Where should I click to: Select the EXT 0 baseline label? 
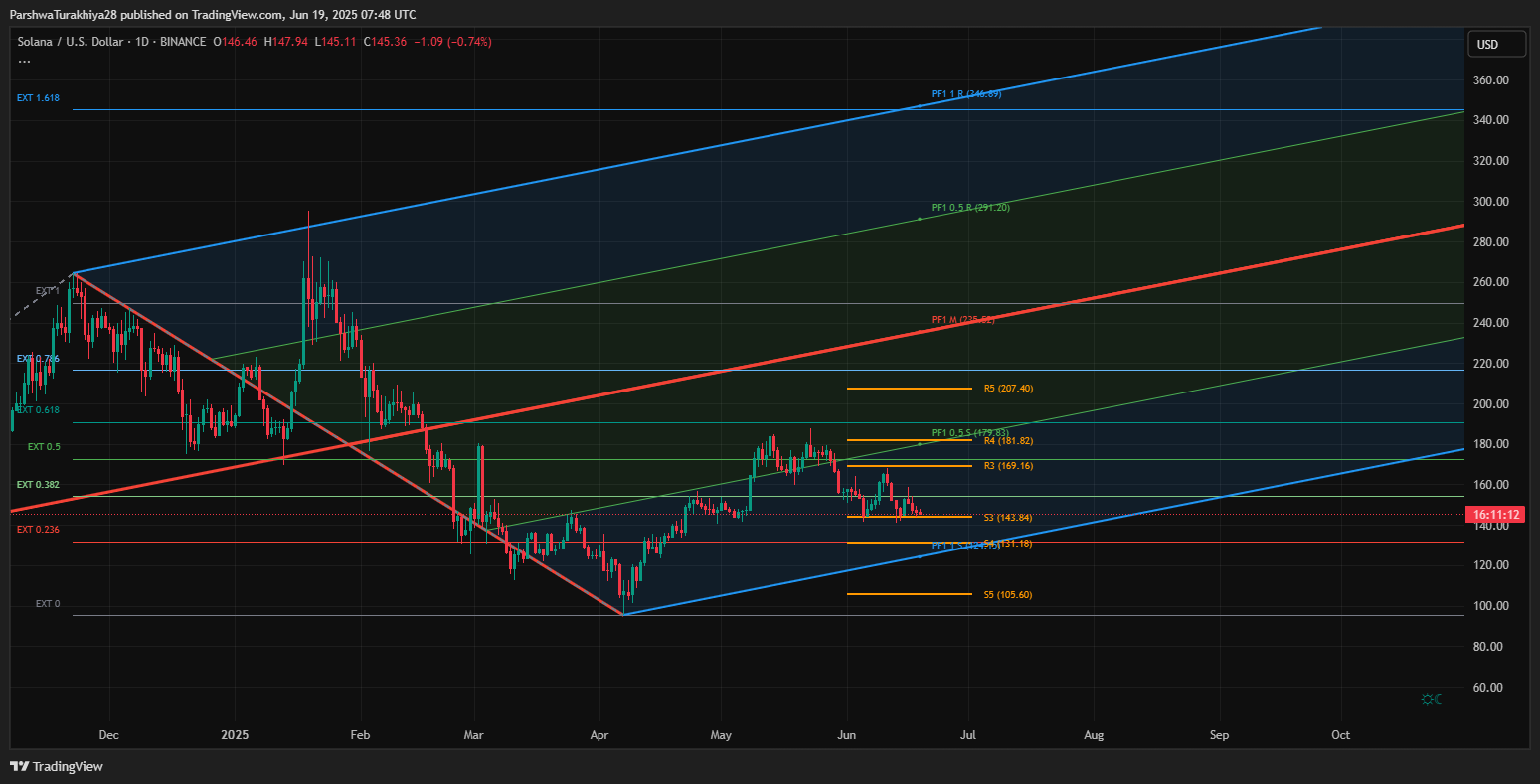coord(48,604)
